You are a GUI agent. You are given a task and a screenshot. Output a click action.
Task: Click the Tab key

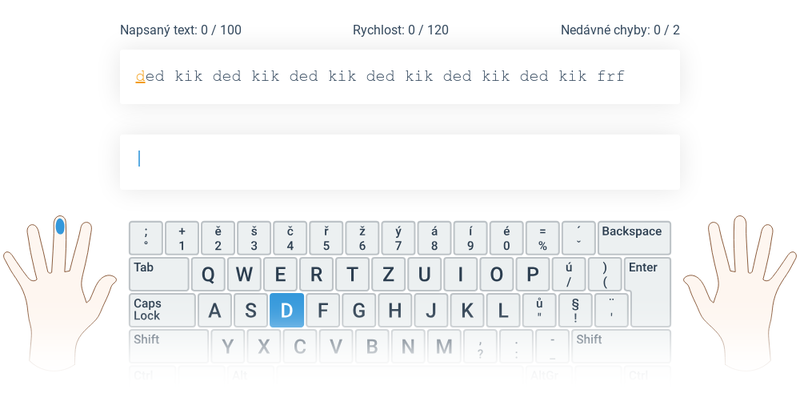(159, 274)
